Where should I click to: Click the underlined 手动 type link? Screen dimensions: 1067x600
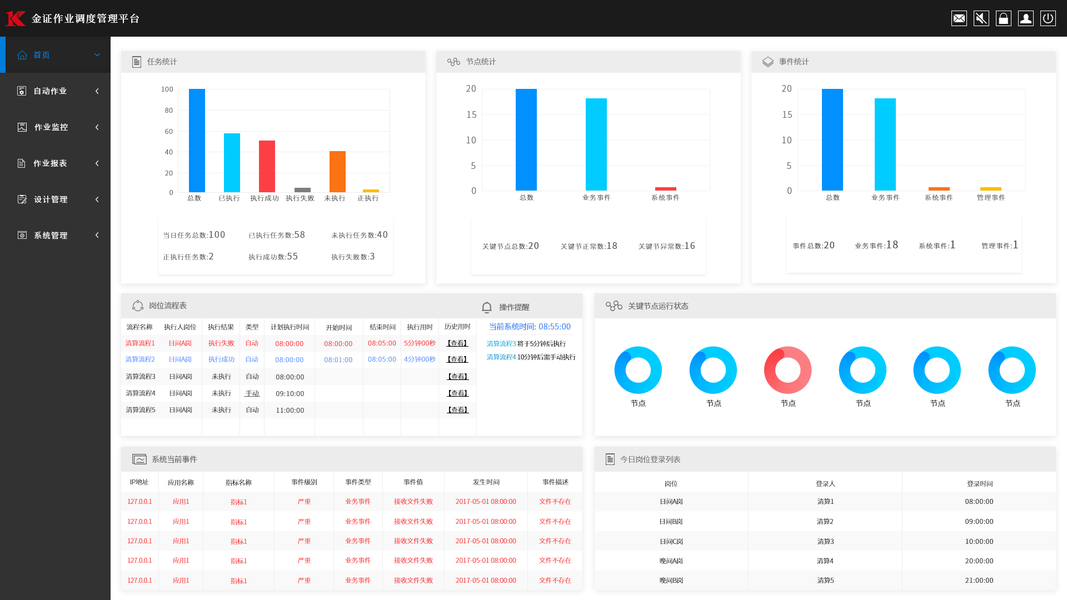[252, 393]
